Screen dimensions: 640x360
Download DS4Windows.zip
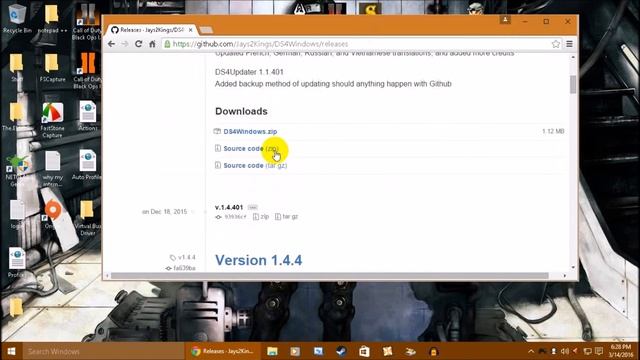250,131
